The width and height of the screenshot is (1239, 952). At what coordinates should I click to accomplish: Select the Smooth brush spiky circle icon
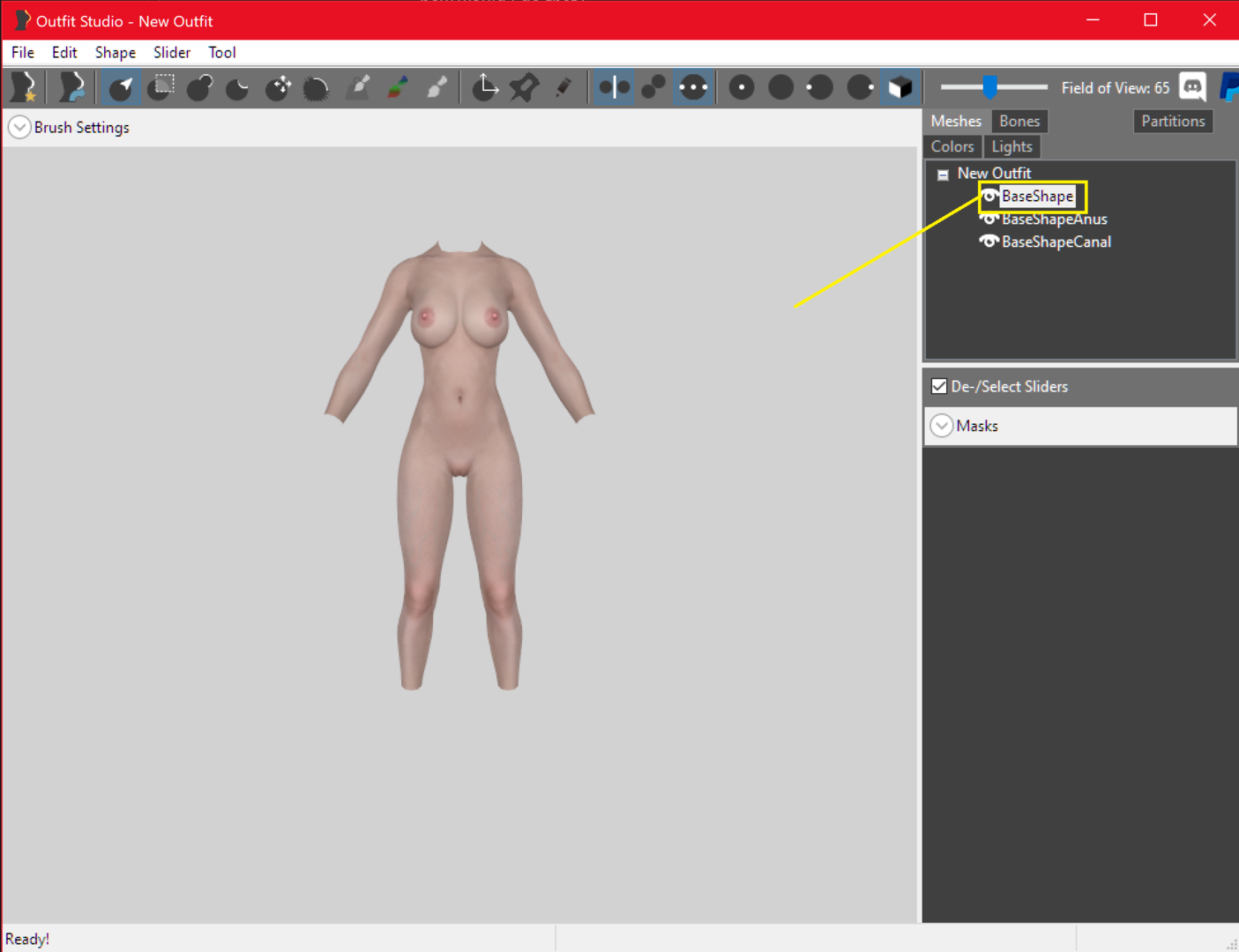pos(316,87)
